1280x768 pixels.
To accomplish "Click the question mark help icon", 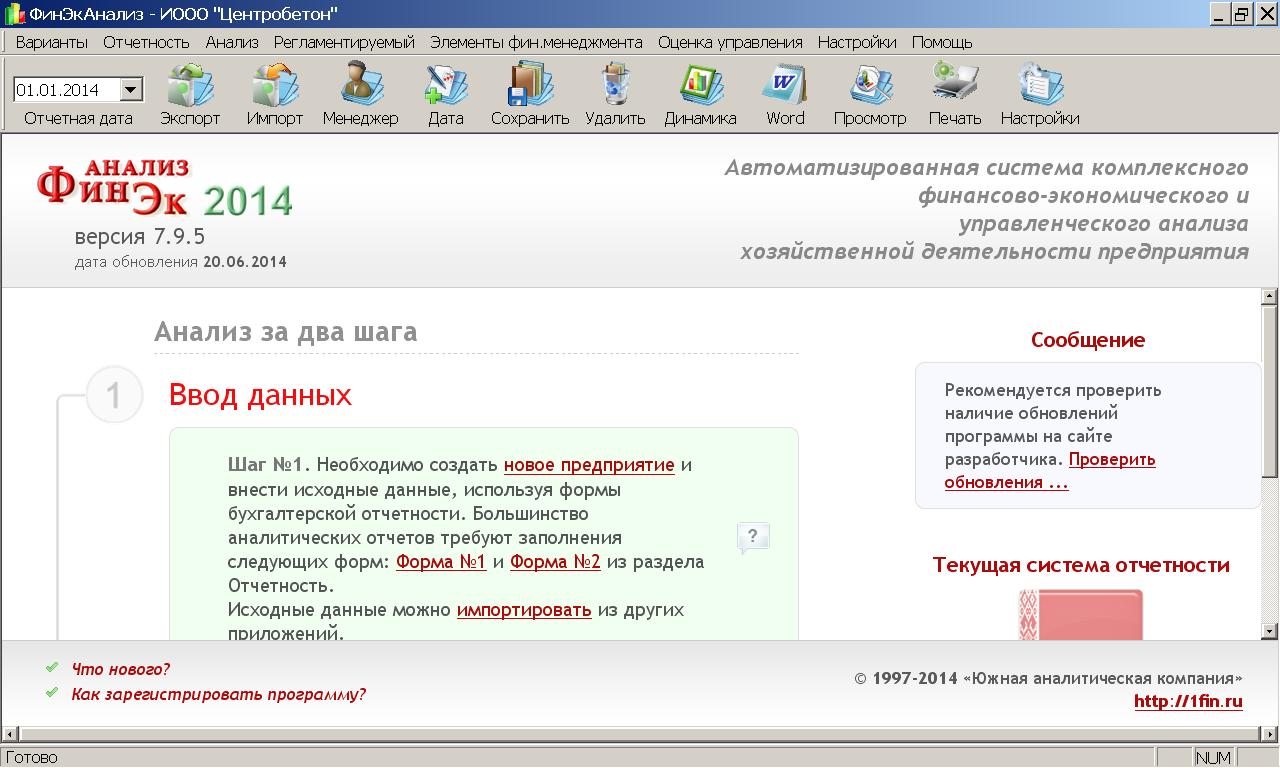I will [x=754, y=537].
